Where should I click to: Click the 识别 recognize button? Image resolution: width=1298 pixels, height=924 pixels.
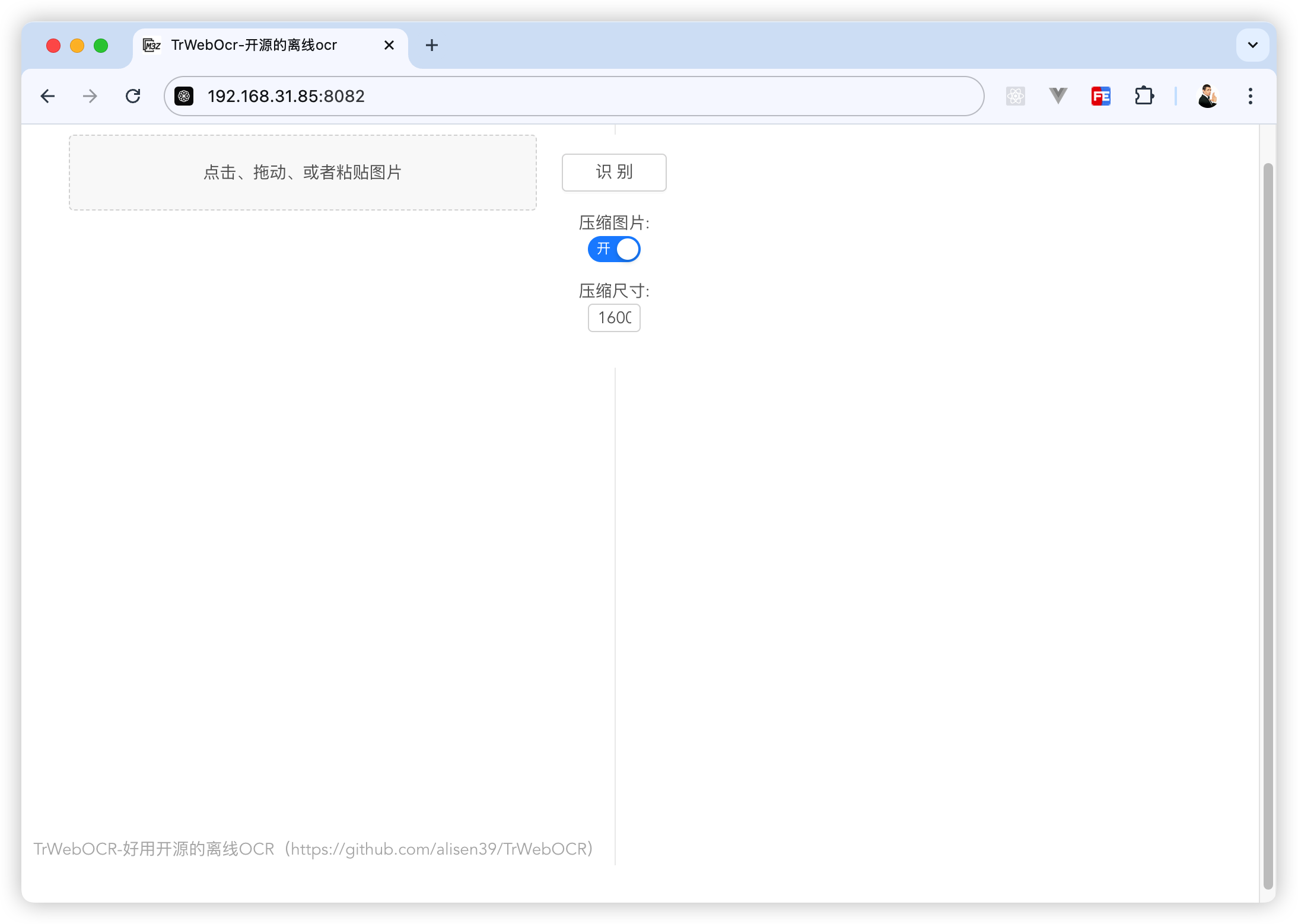coord(614,173)
